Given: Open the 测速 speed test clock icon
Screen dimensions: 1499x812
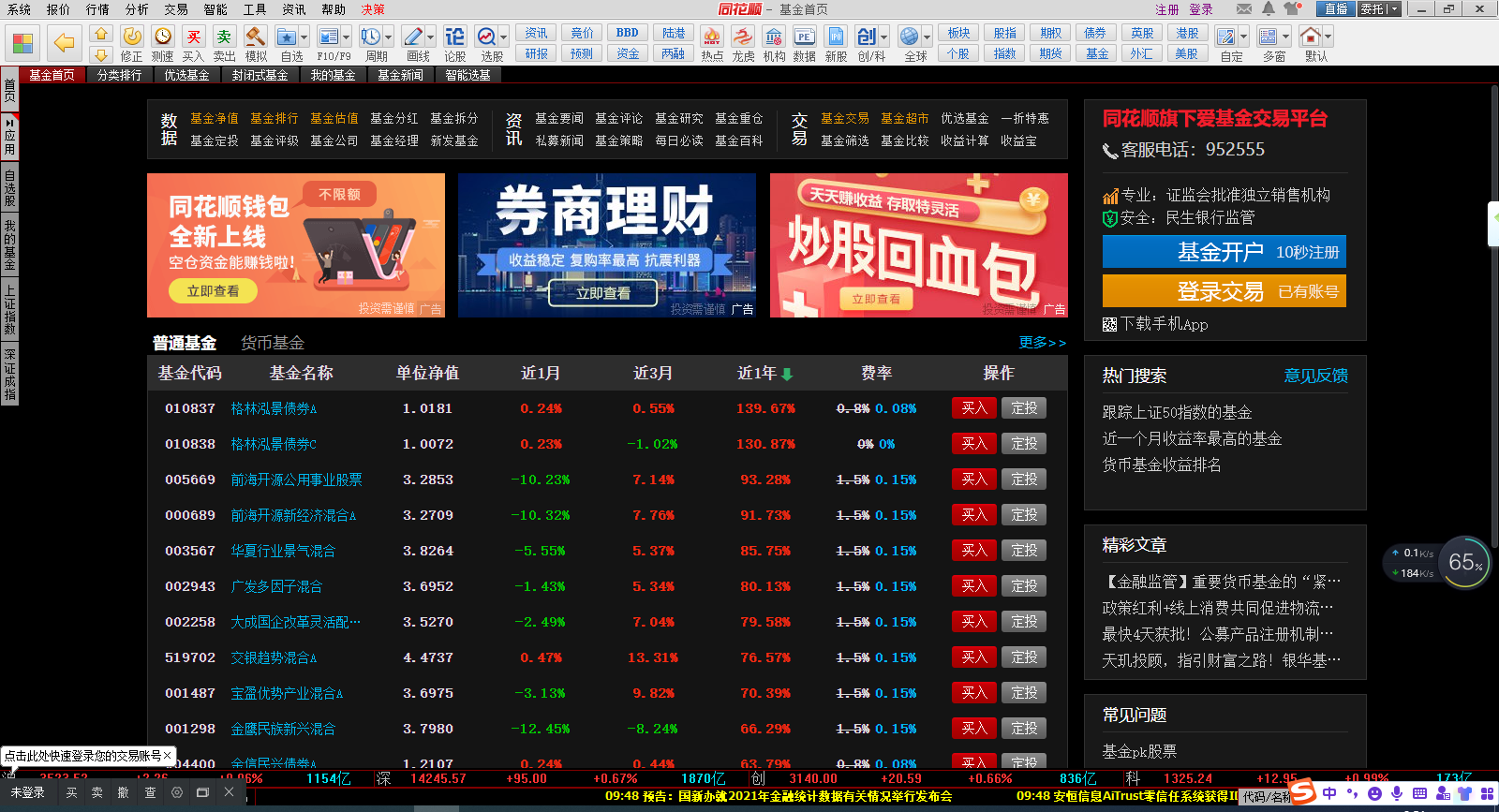Looking at the screenshot, I should (x=163, y=37).
